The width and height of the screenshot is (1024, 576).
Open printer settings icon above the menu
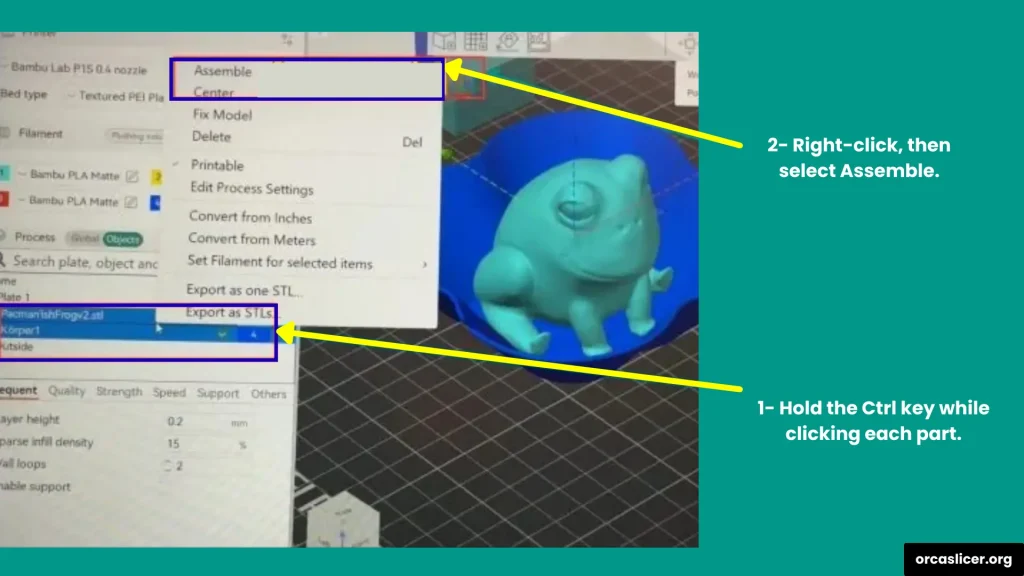click(x=287, y=40)
